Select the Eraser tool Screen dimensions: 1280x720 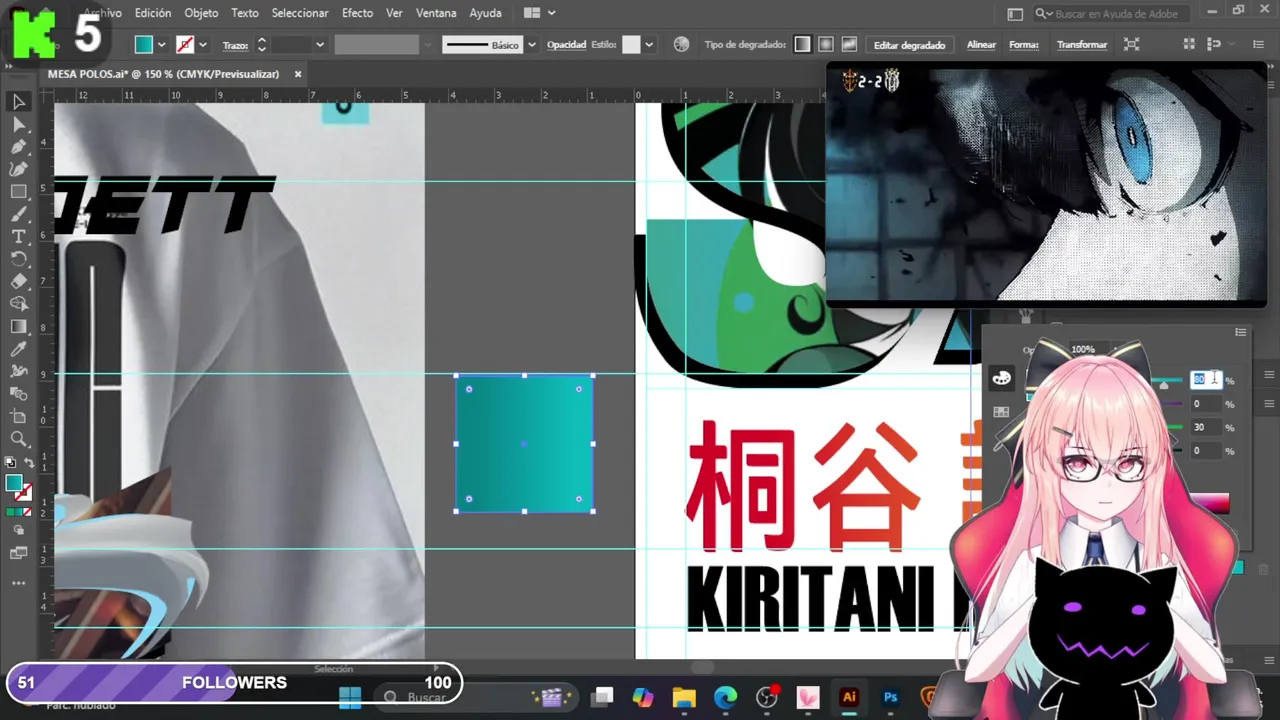click(x=19, y=281)
